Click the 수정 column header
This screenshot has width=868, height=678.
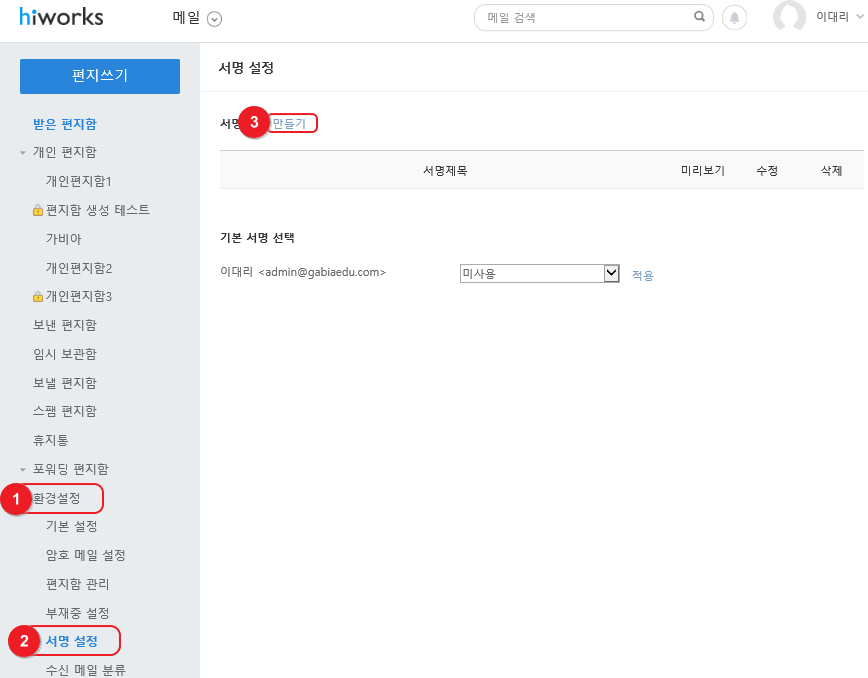tap(767, 170)
